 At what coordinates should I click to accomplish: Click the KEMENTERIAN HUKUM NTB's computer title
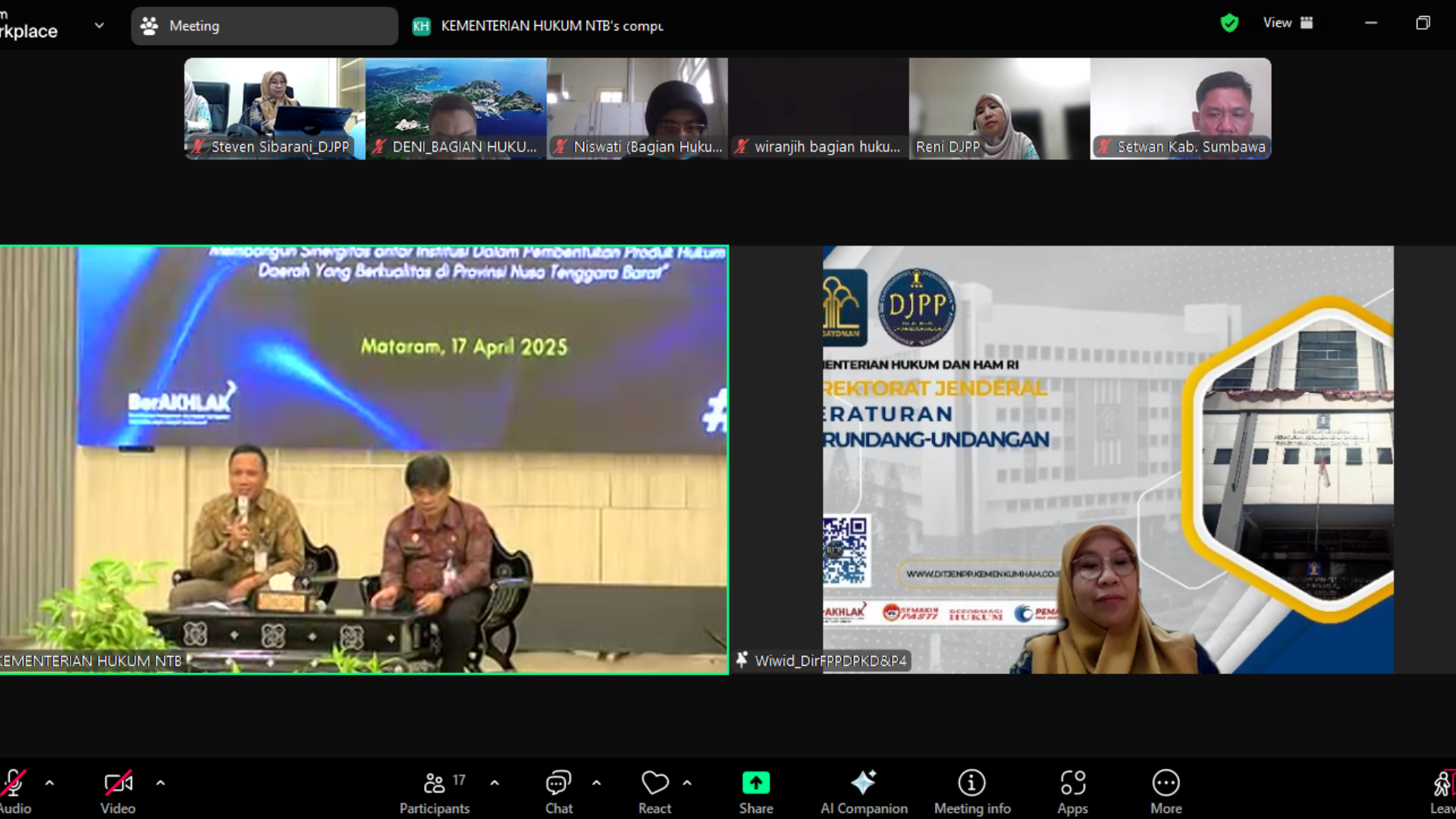tap(552, 26)
